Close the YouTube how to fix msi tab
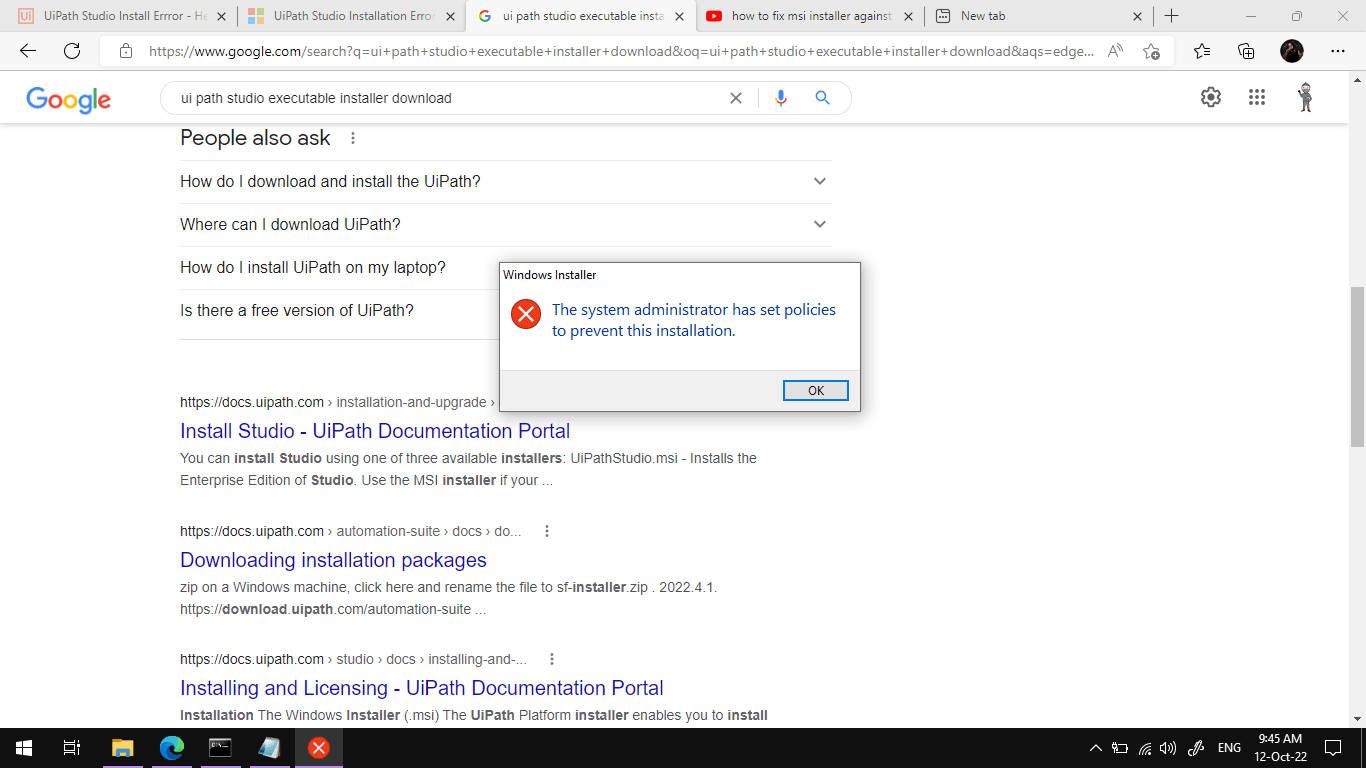Viewport: 1366px width, 768px height. 908,16
